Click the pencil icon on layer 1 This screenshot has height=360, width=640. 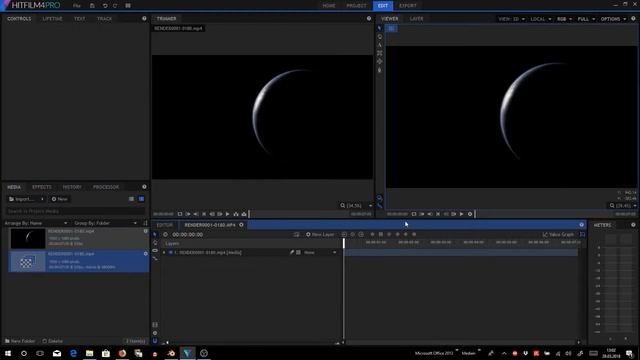tap(292, 252)
